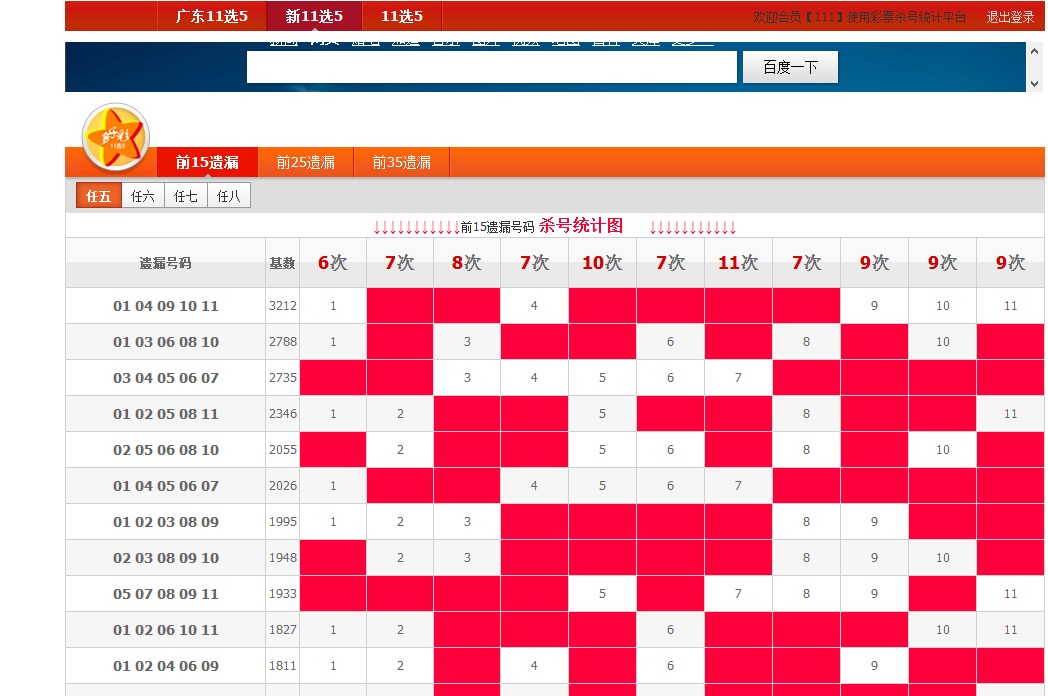Switch to the 任七 option
Viewport: 1048px width, 696px height.
click(185, 196)
